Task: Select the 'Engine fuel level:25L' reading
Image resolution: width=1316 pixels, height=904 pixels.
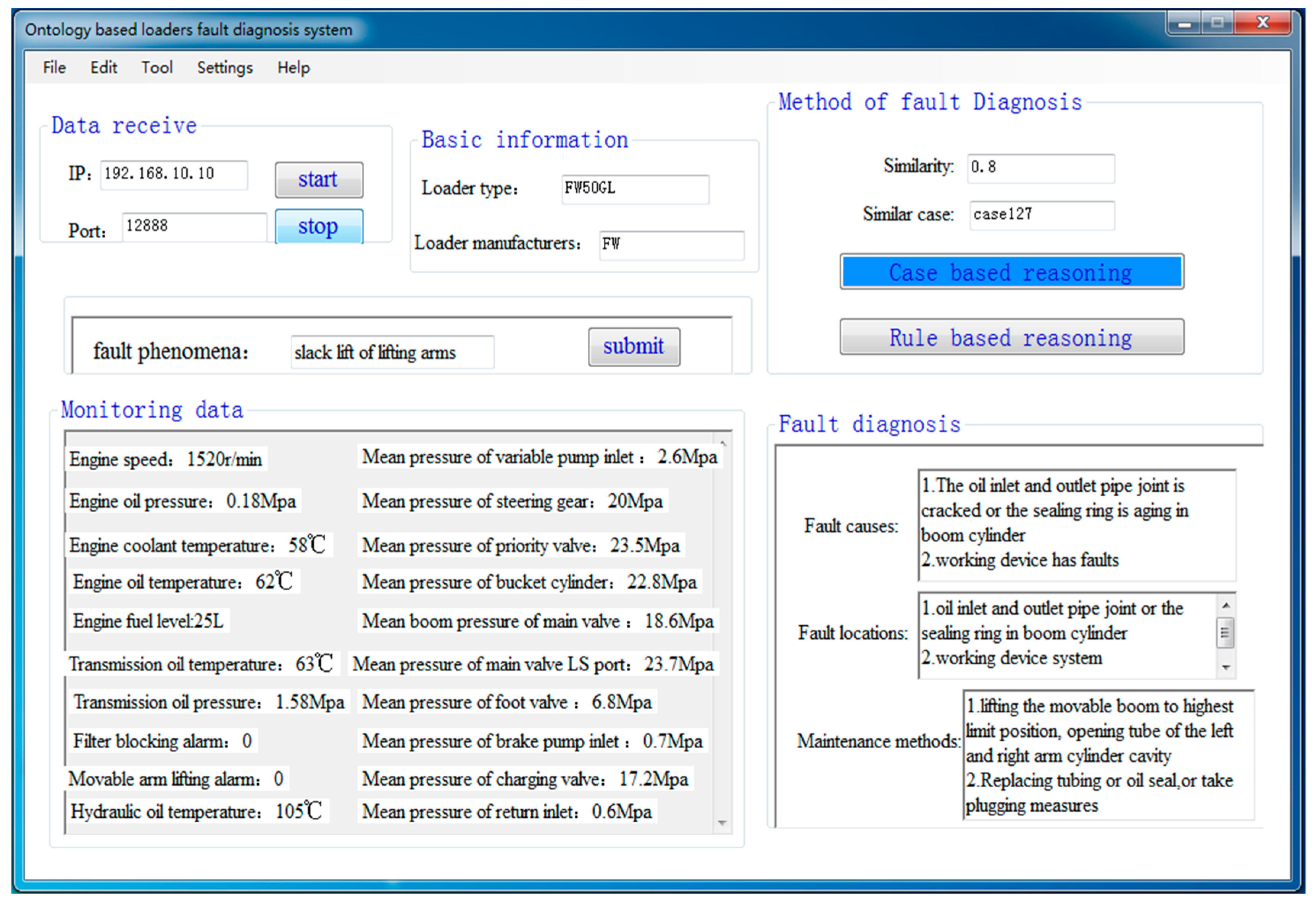Action: pos(148,621)
